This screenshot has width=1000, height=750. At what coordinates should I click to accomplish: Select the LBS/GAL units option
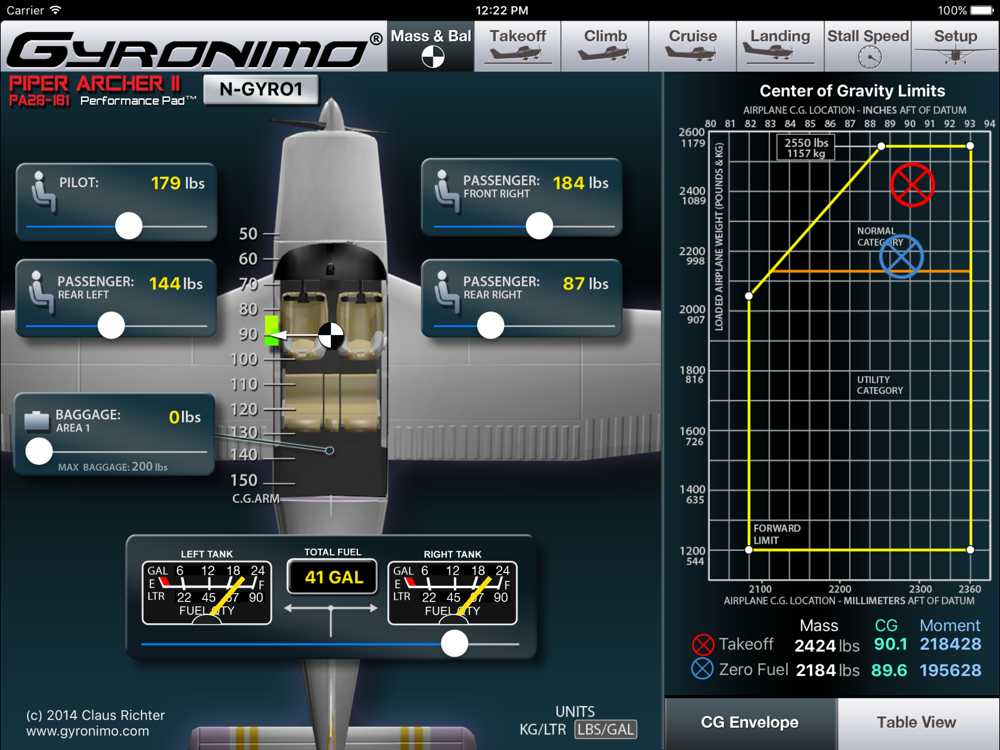(x=605, y=730)
